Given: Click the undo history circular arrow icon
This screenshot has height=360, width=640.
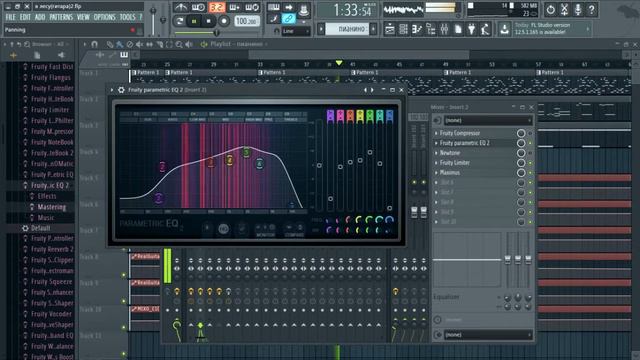Looking at the screenshot, I should (550, 9).
